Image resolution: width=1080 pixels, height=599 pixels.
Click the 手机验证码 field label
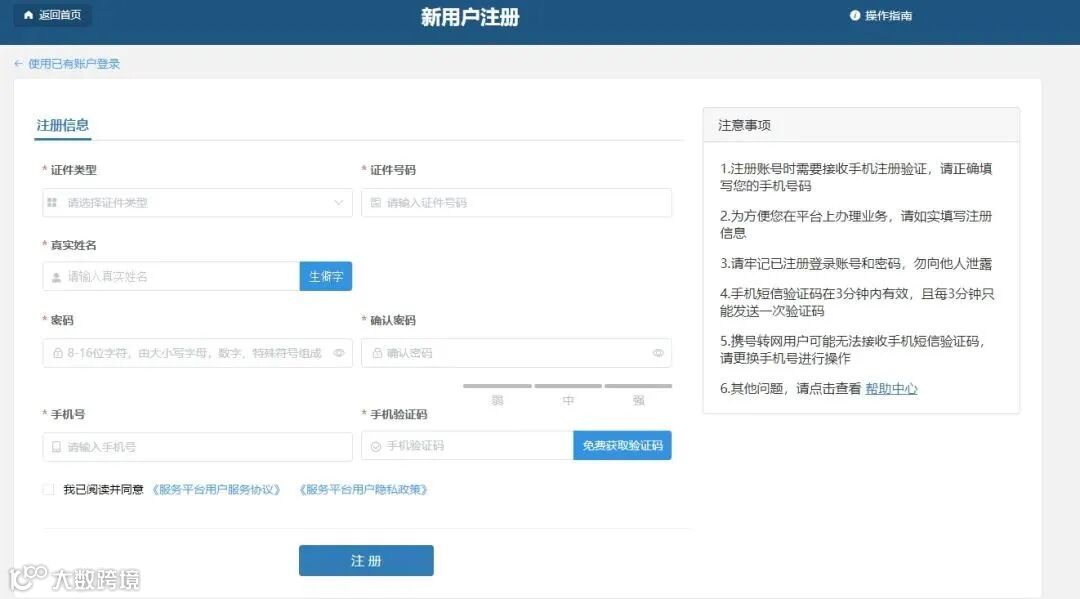(x=399, y=414)
